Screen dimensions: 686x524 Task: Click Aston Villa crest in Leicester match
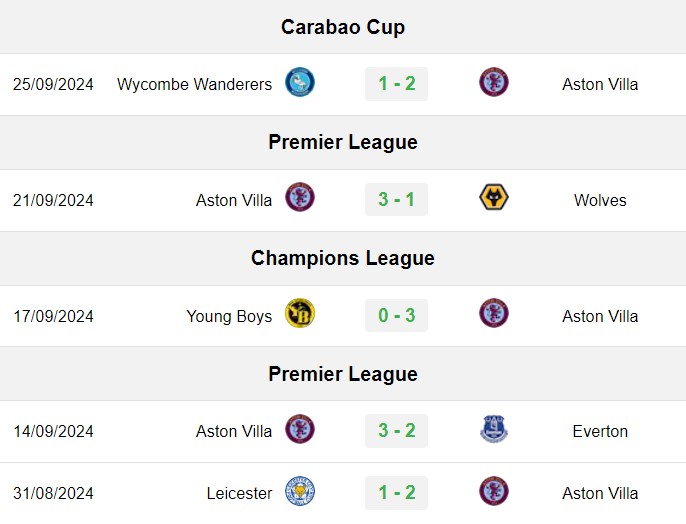click(494, 491)
